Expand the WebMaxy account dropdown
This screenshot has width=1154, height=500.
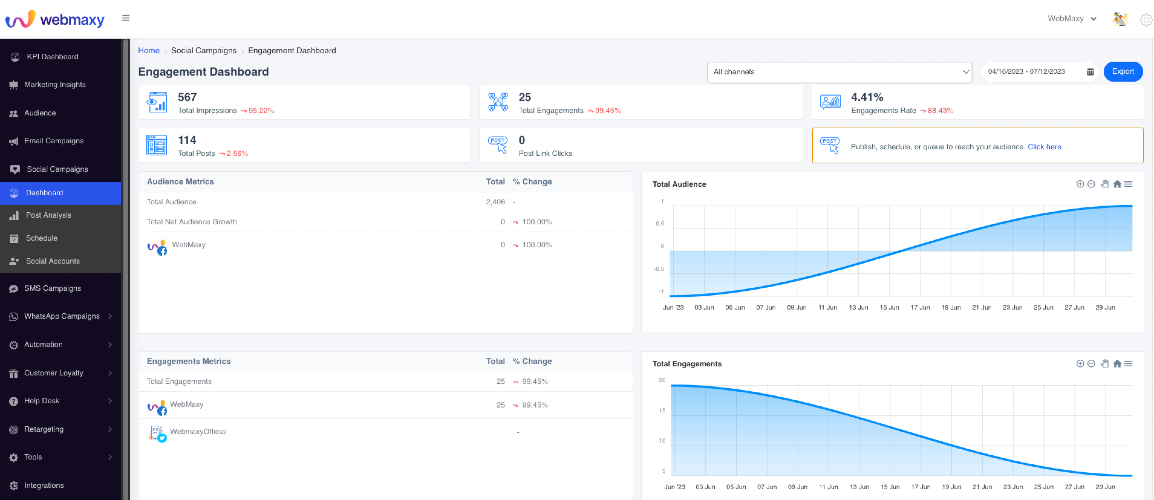click(x=1072, y=19)
